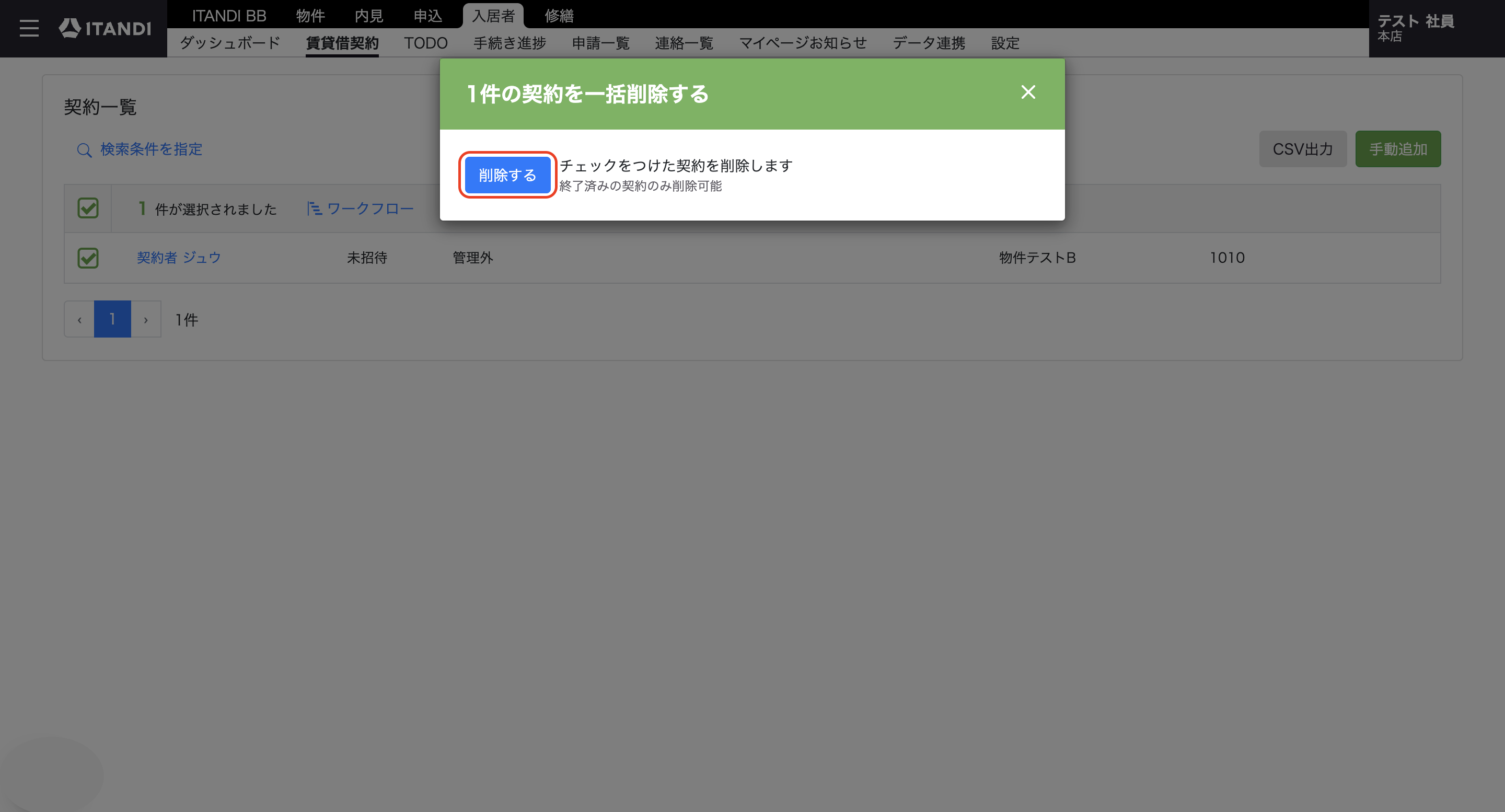Click the 終了済みの契約のみ削除可能 note
Viewport: 1505px width, 812px height.
click(640, 186)
